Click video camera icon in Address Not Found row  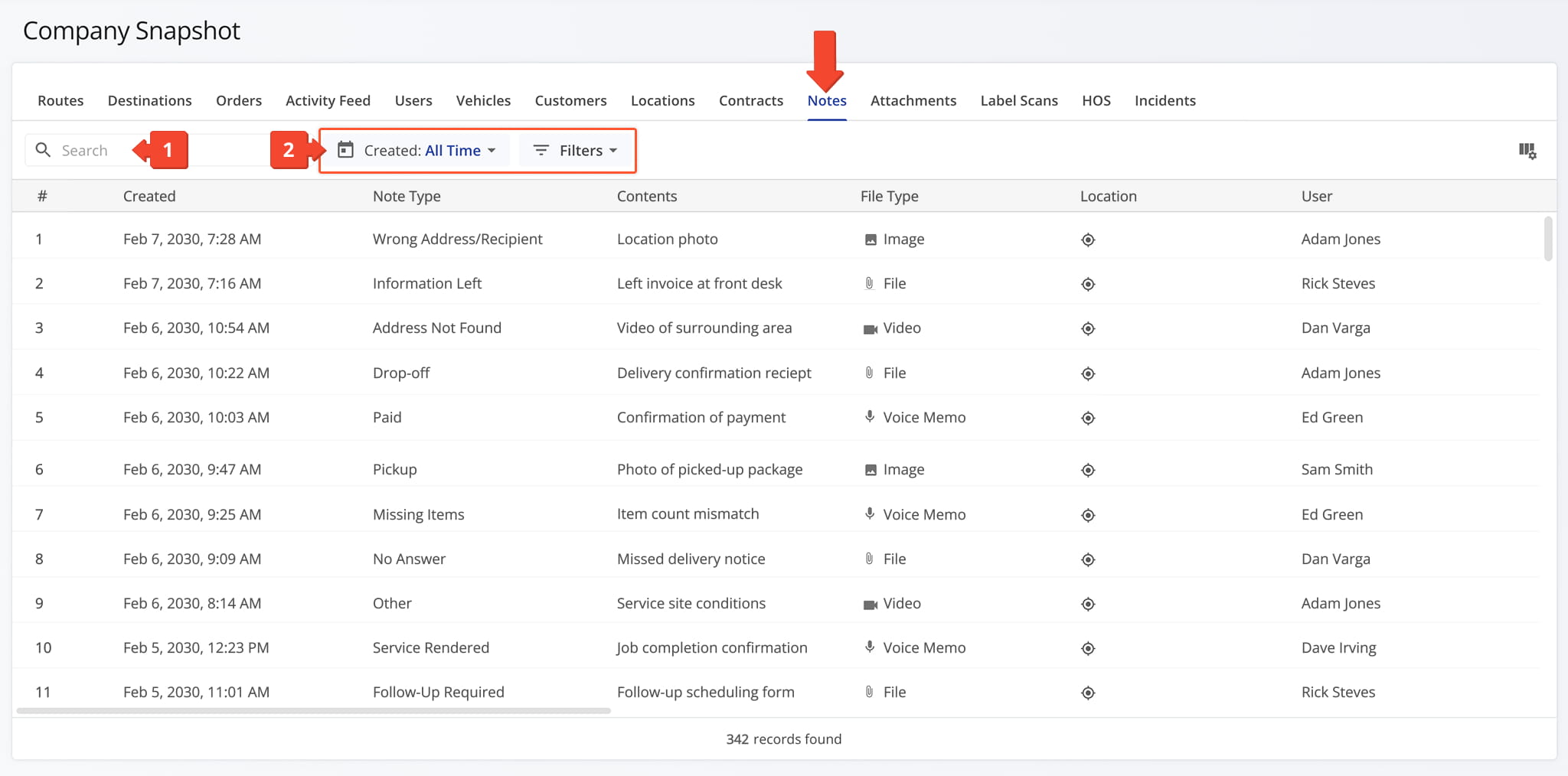pyautogui.click(x=871, y=329)
